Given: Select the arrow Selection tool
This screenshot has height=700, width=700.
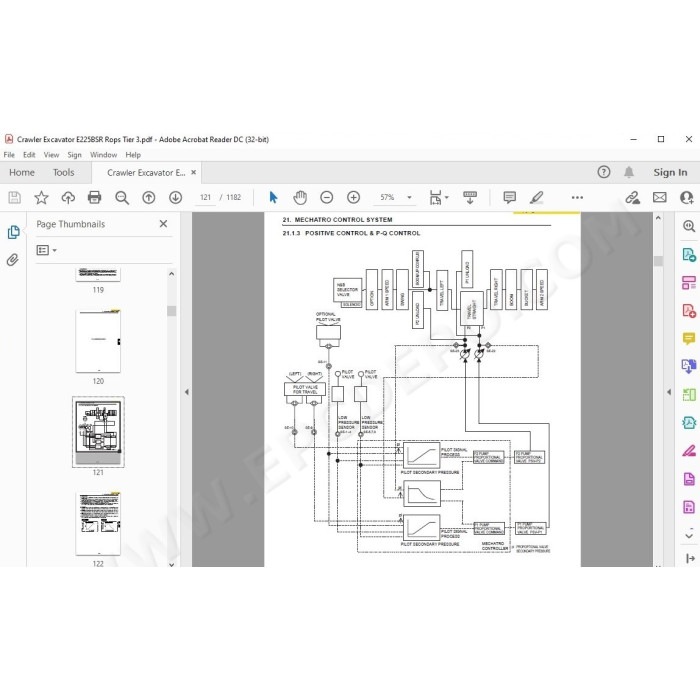Looking at the screenshot, I should [x=273, y=197].
